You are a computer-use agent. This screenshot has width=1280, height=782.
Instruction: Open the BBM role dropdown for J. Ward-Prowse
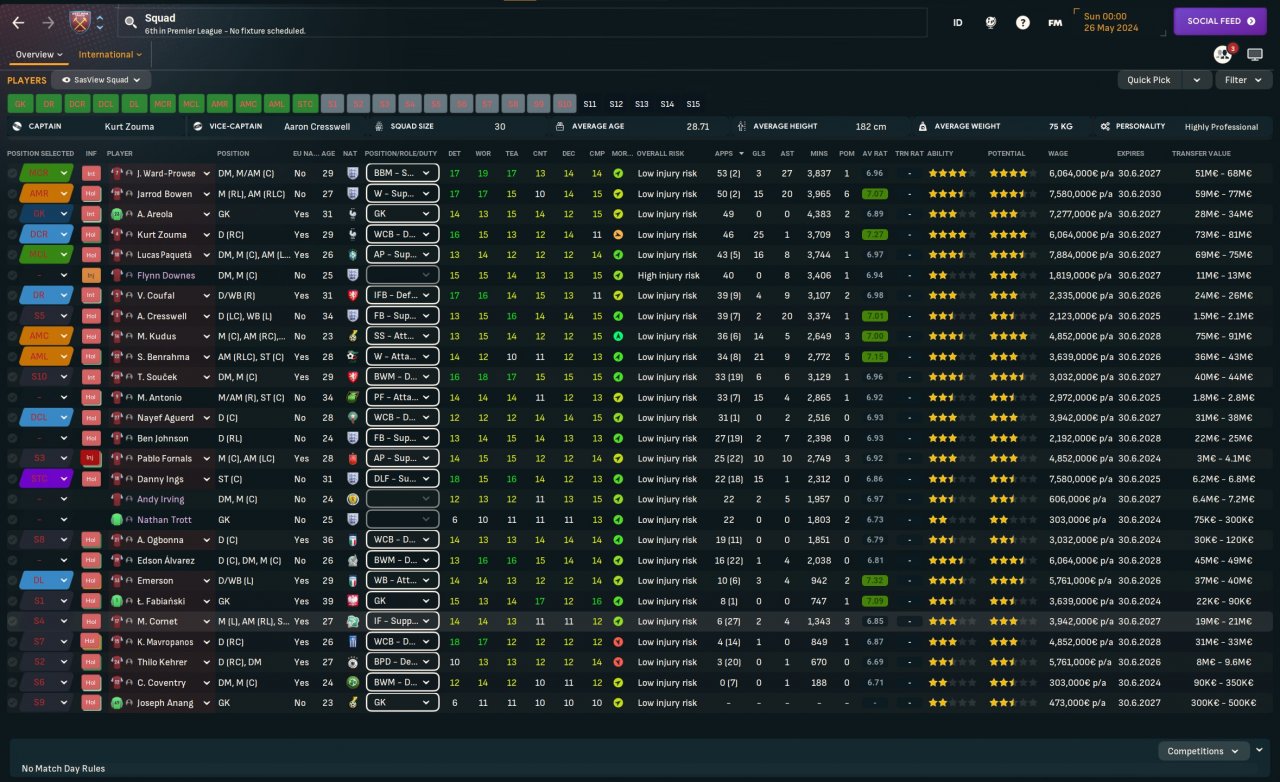402,173
